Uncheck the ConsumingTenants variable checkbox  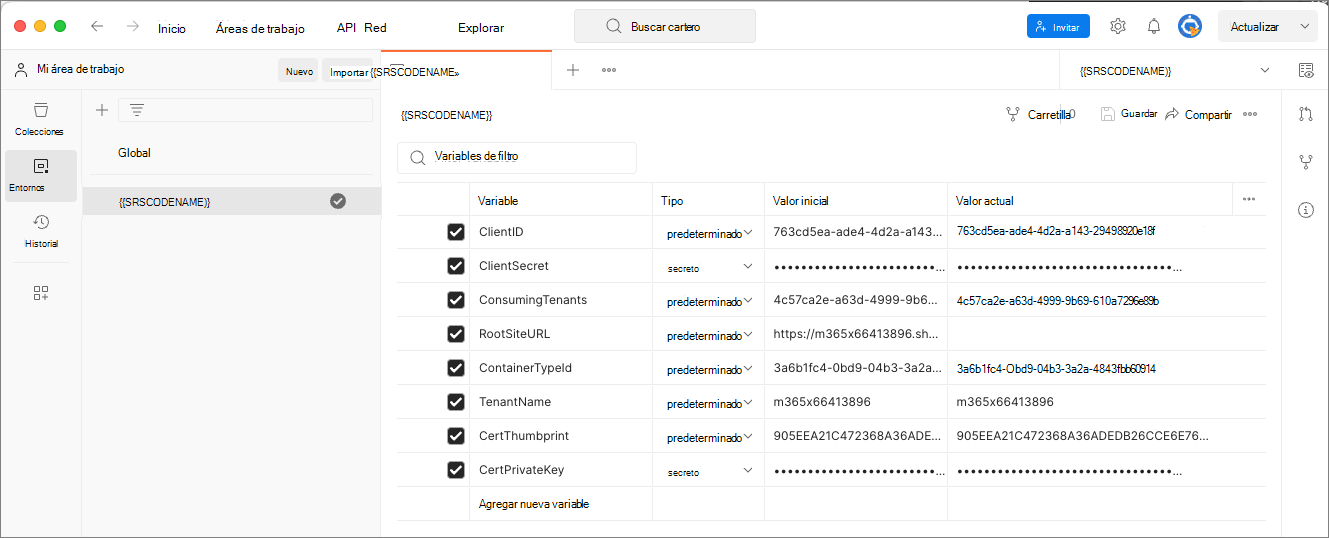pos(456,300)
